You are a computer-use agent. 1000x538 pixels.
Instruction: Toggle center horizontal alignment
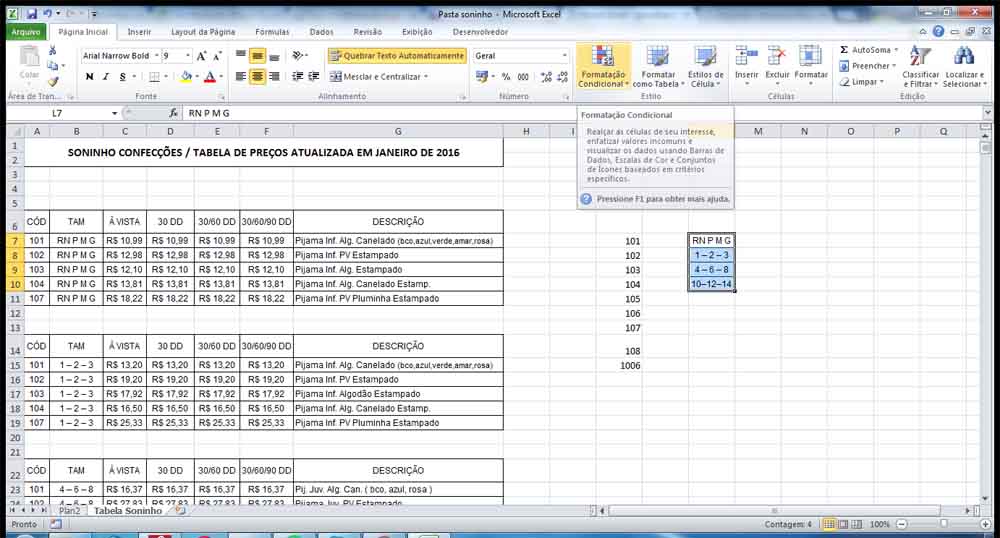coord(257,76)
